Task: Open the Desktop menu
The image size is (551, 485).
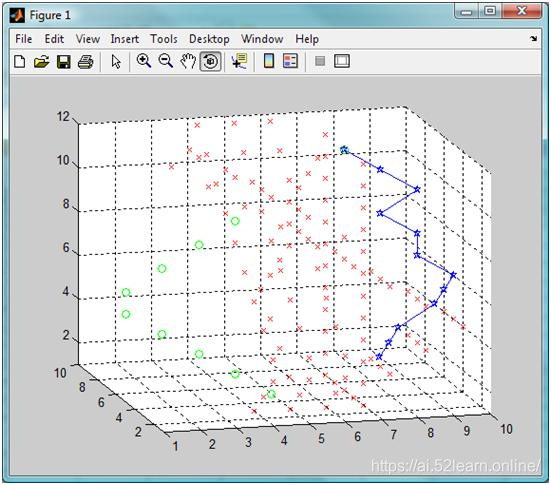Action: point(209,39)
